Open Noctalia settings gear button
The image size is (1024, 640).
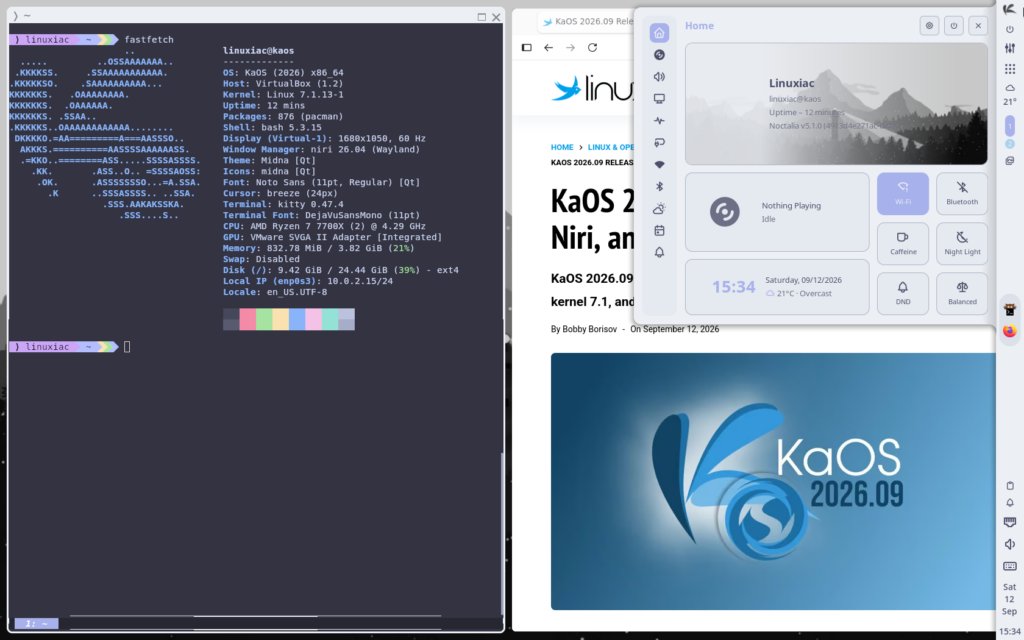coord(929,25)
